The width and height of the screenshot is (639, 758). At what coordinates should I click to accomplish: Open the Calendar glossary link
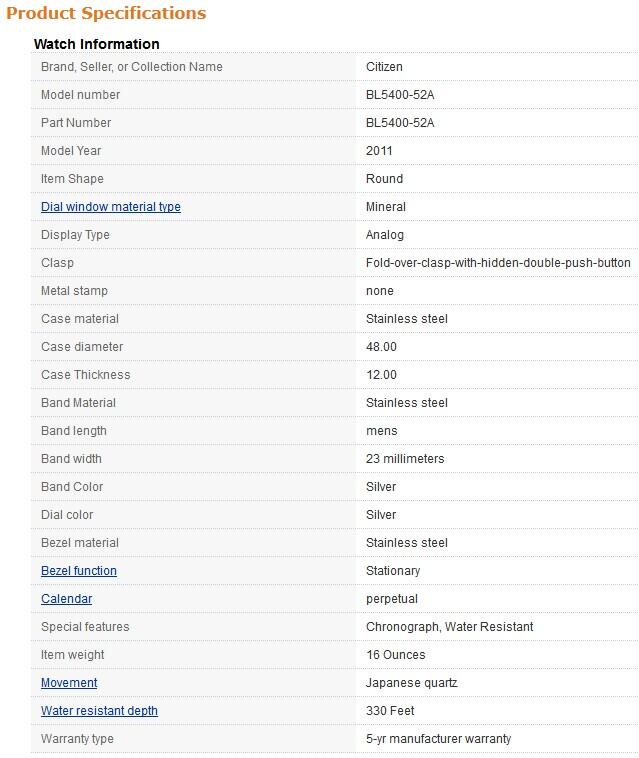(x=66, y=599)
